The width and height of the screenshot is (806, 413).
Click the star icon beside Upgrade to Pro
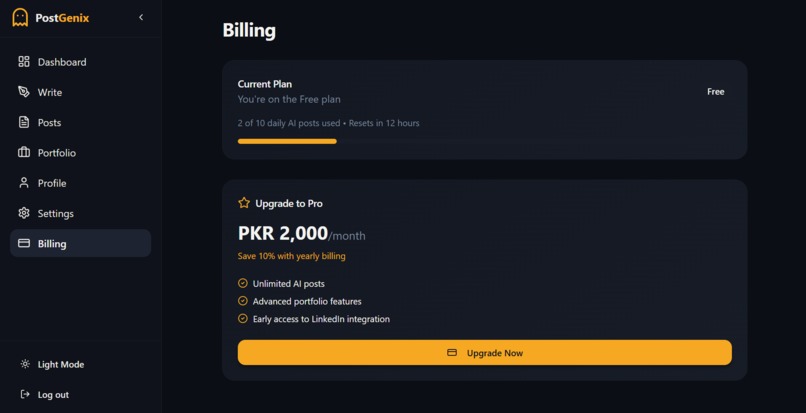tap(244, 203)
